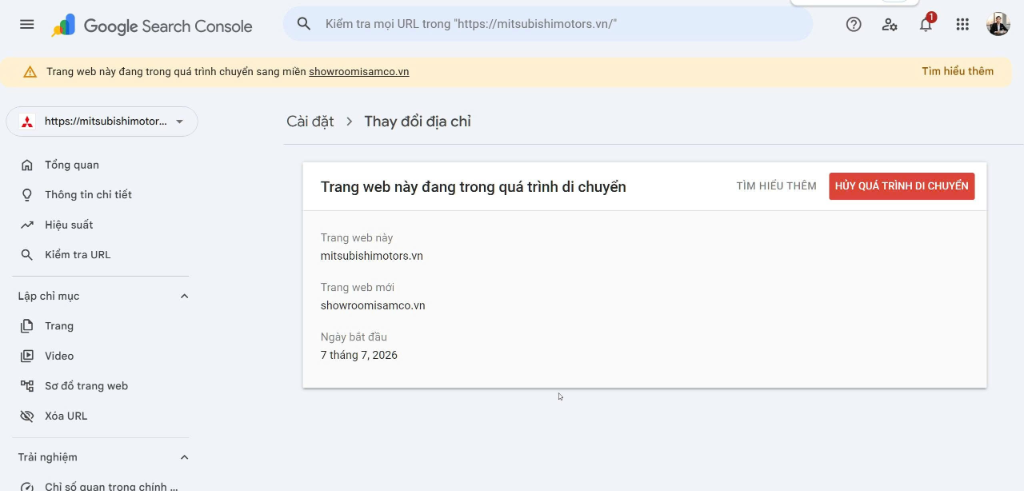Click the Tổng quan home icon
1024x491 pixels.
[x=27, y=165]
